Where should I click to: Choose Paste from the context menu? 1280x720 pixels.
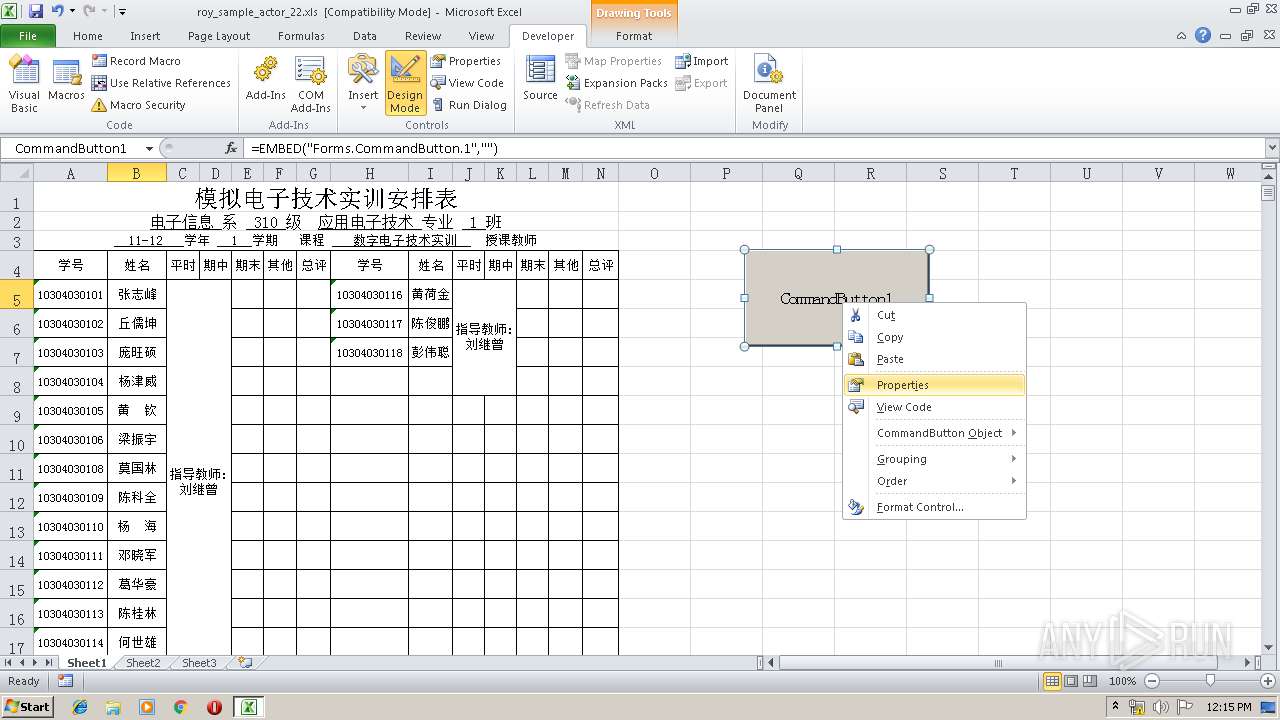935,359
